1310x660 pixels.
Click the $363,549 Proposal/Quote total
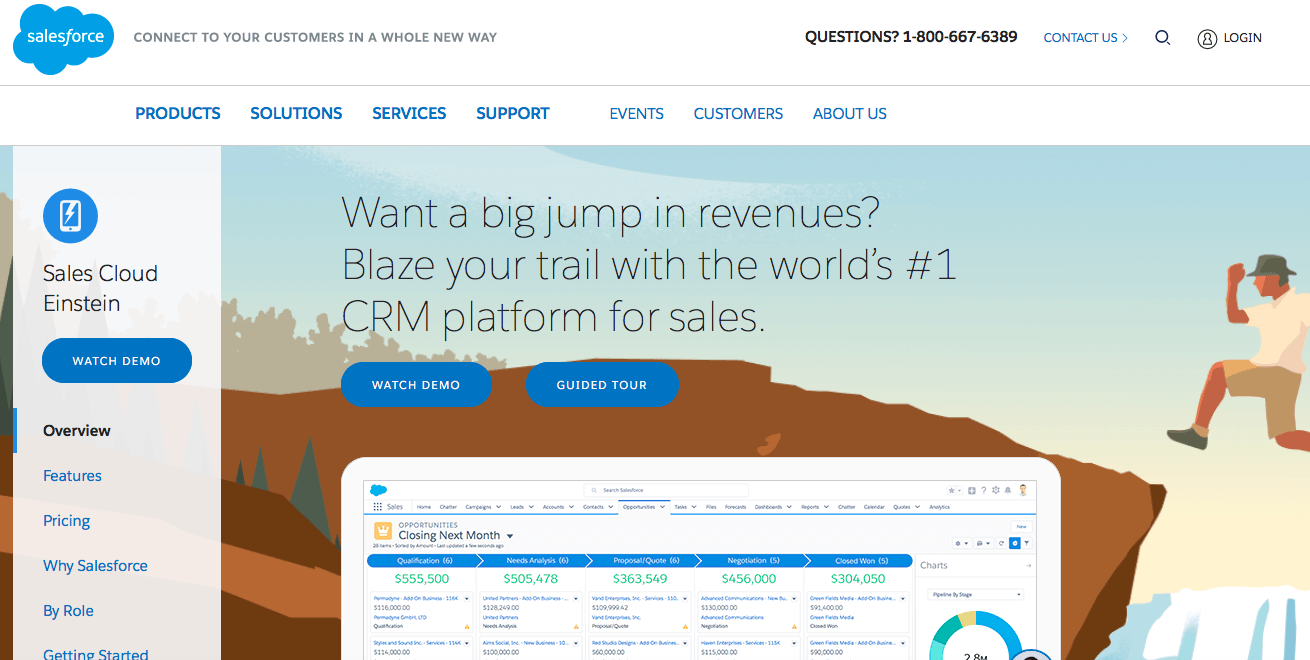pos(640,579)
